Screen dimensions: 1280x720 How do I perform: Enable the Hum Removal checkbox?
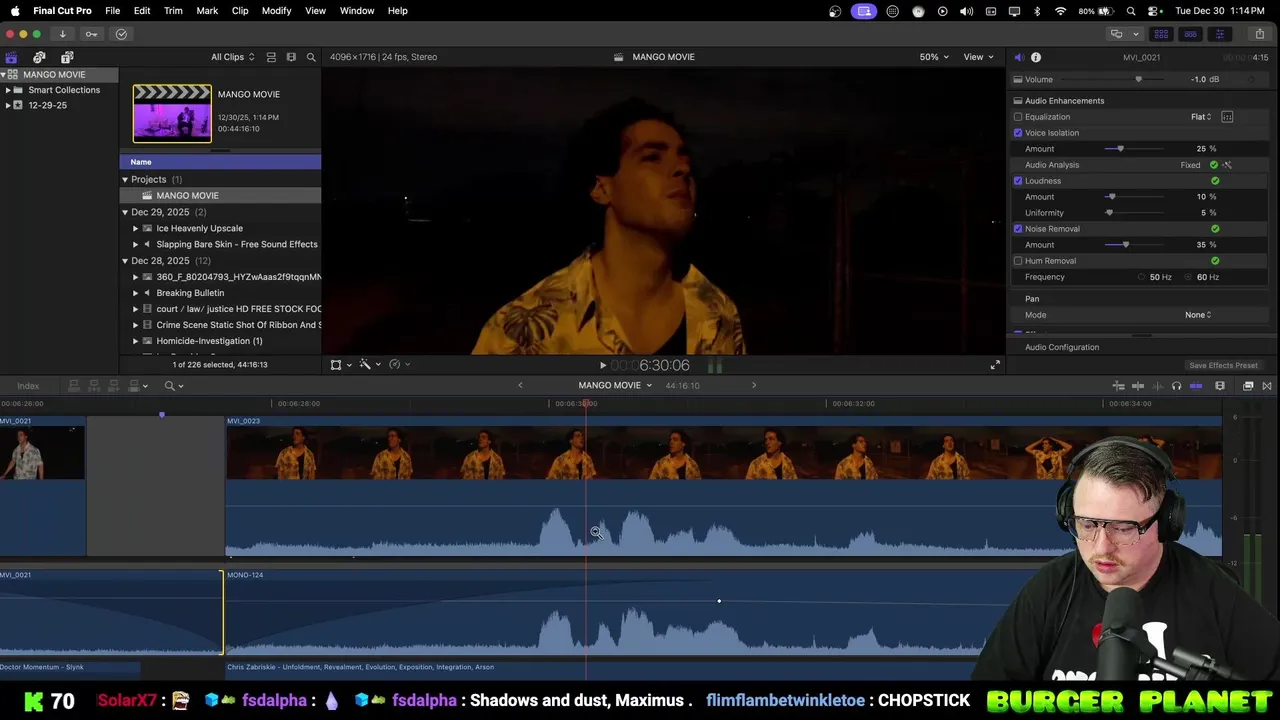tap(1018, 261)
